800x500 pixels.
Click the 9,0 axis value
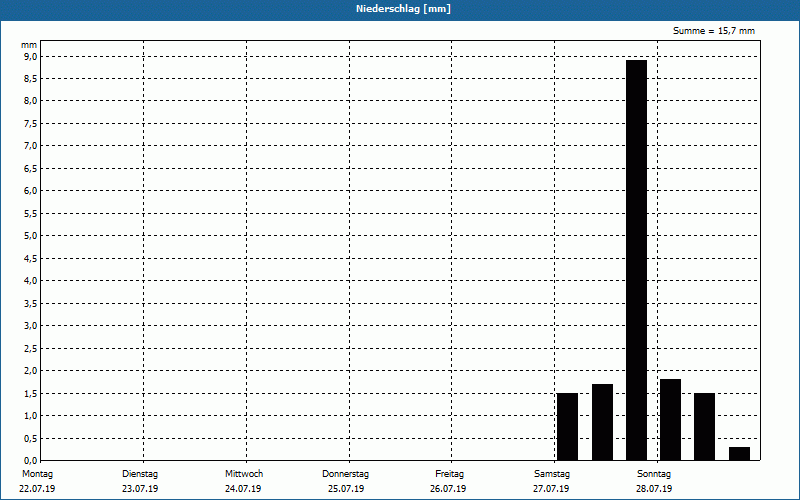pos(31,56)
